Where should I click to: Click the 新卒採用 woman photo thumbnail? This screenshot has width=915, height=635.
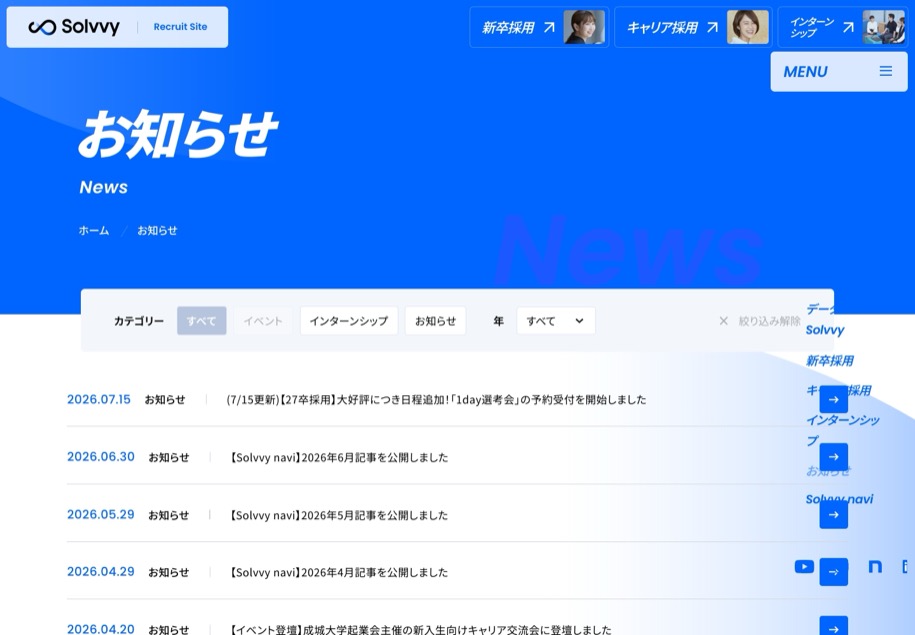tap(584, 27)
